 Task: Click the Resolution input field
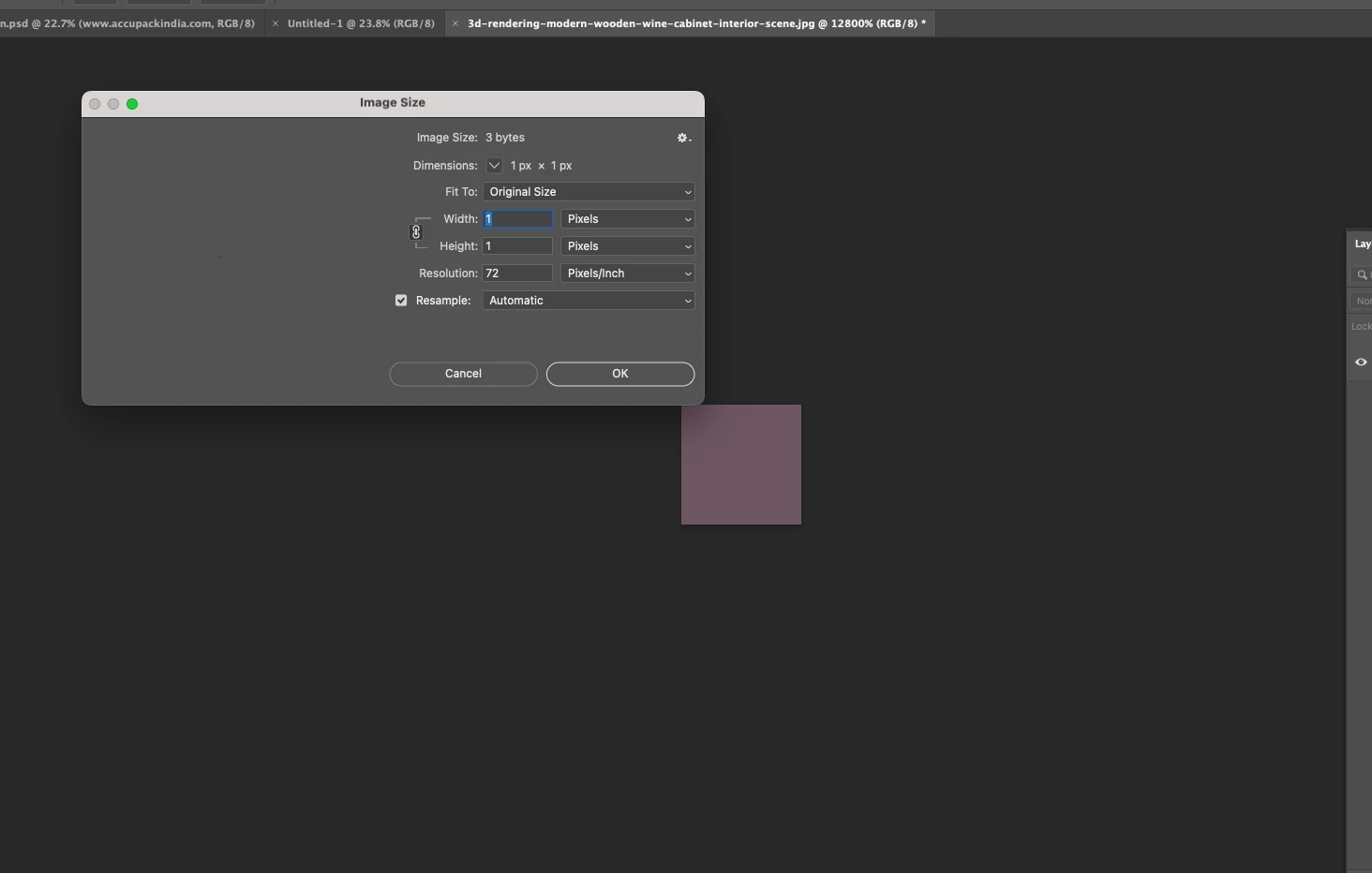(517, 274)
